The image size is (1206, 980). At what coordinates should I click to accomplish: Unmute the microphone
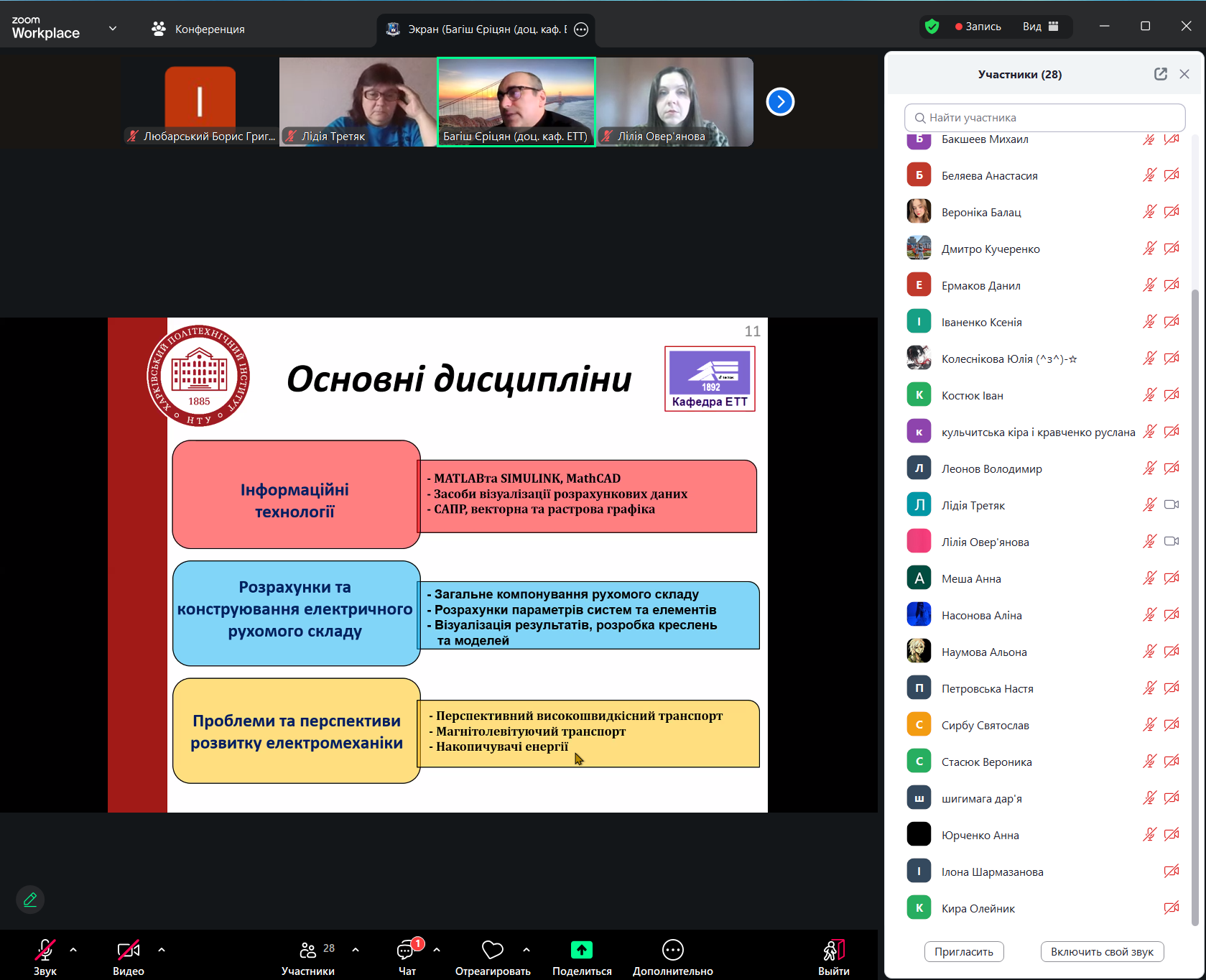tap(45, 950)
